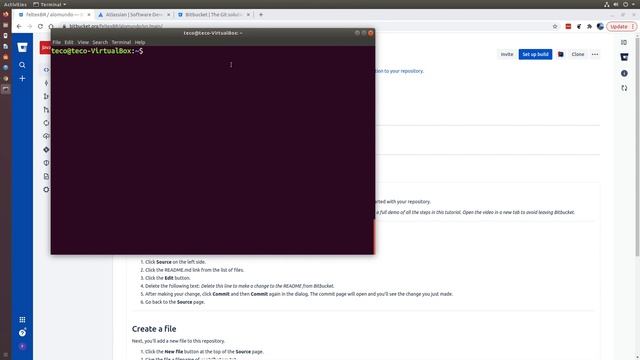The image size is (640, 360).
Task: Open the Downloads document icon in repository sidebar
Action: pos(46,176)
